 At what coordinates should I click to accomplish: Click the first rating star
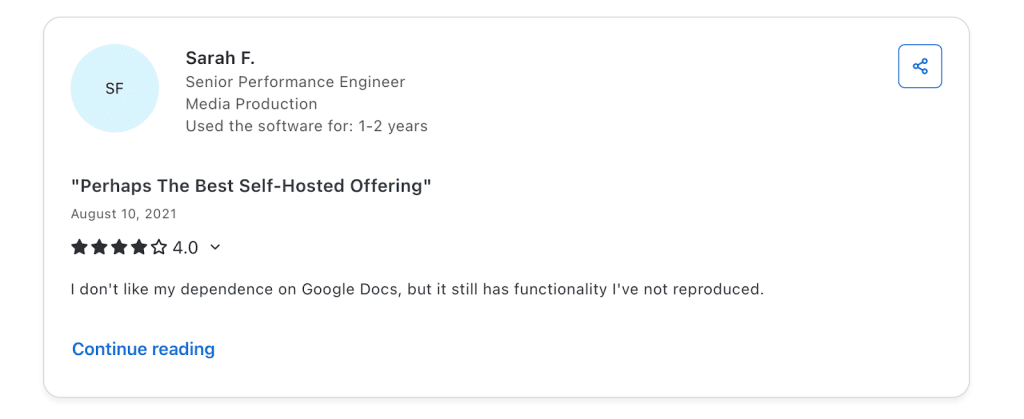pos(79,247)
